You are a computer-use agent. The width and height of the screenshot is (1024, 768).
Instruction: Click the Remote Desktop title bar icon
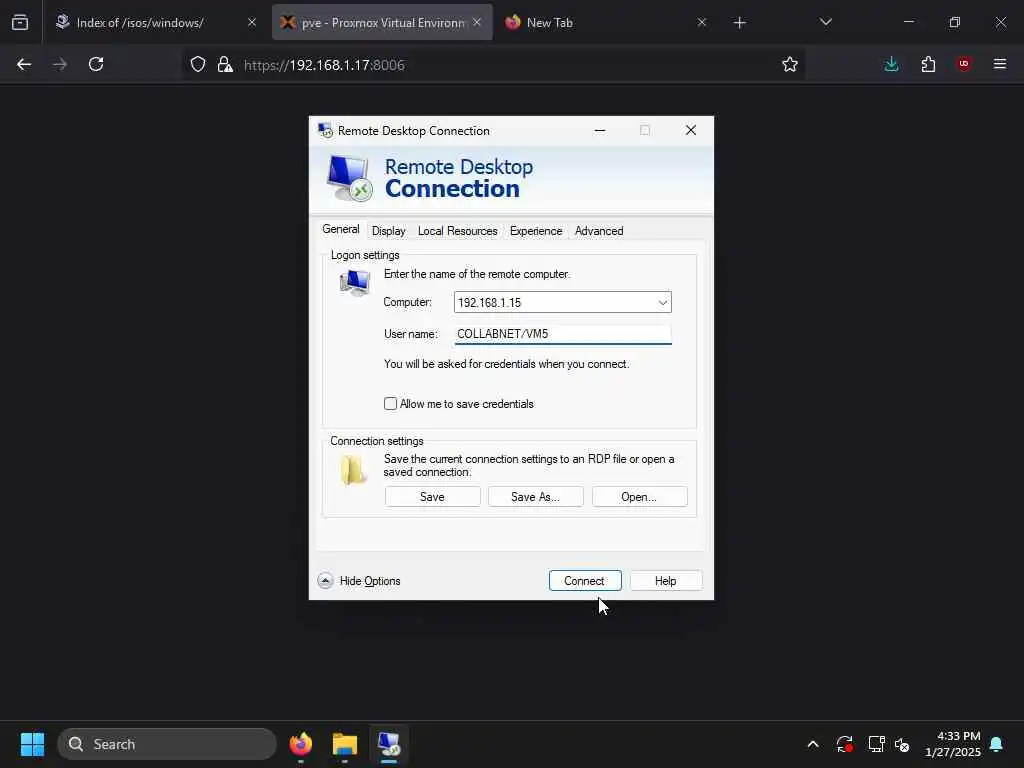(325, 131)
